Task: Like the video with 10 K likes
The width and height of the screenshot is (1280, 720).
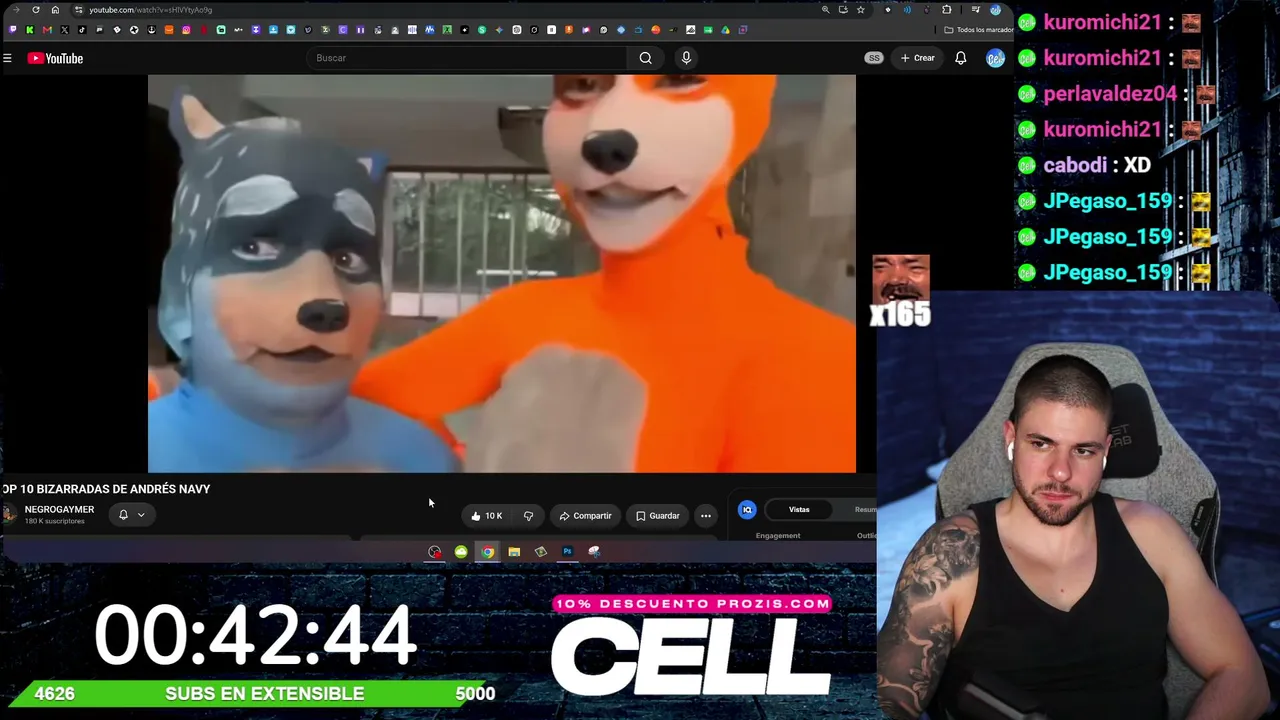Action: 486,516
